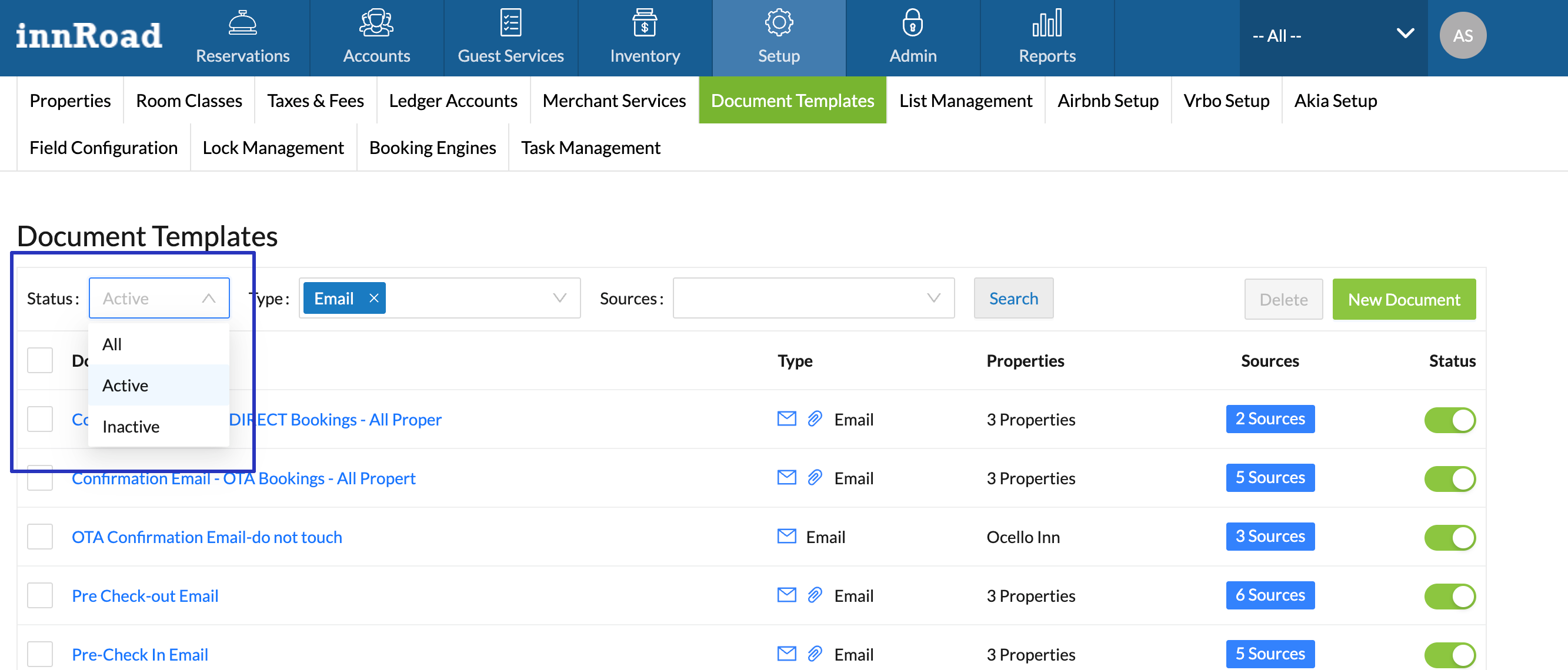Open the Reports bar chart icon
Viewport: 1568px width, 670px height.
(x=1047, y=23)
